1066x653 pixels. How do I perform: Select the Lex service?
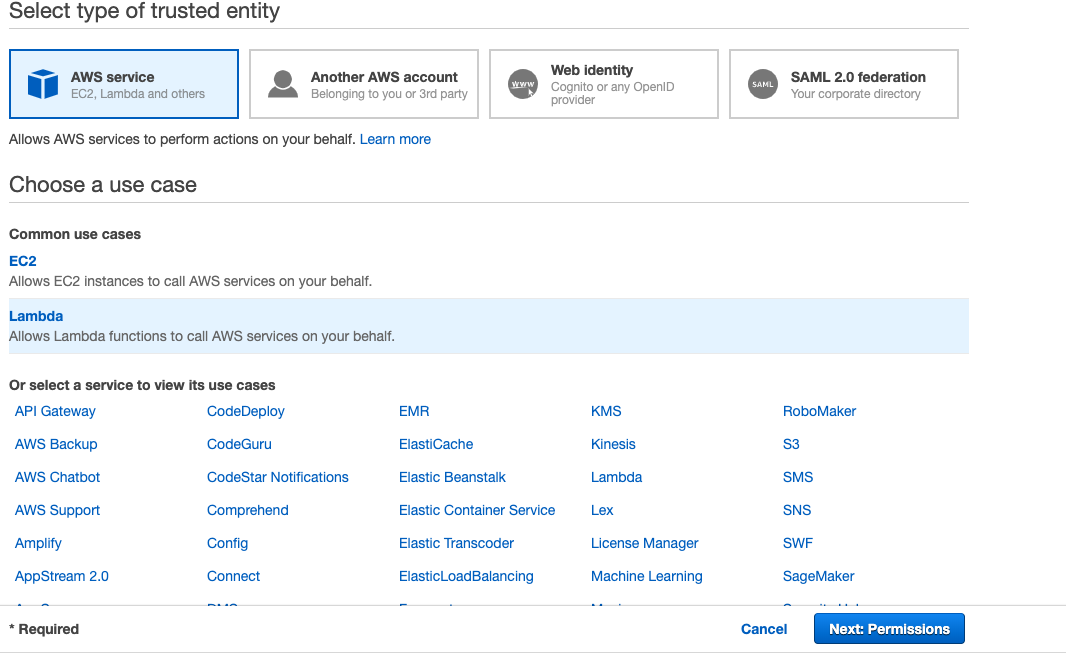click(x=602, y=510)
